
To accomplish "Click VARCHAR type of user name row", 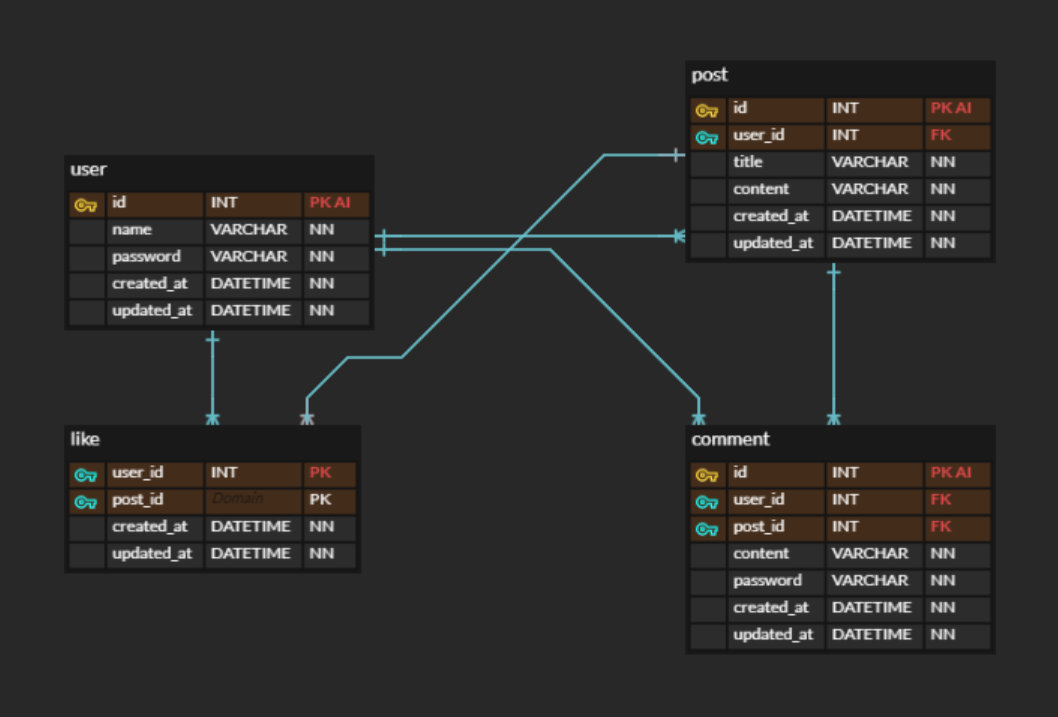I will pyautogui.click(x=249, y=229).
